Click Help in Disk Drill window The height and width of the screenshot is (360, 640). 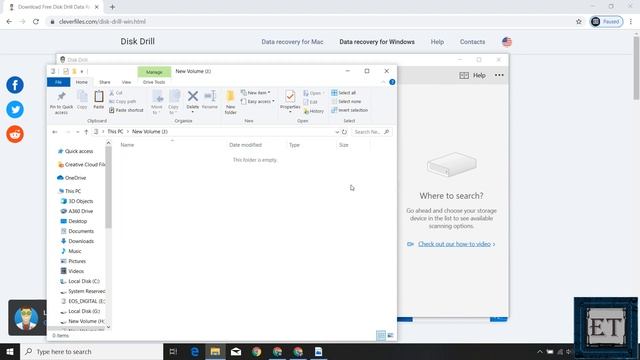(x=479, y=75)
